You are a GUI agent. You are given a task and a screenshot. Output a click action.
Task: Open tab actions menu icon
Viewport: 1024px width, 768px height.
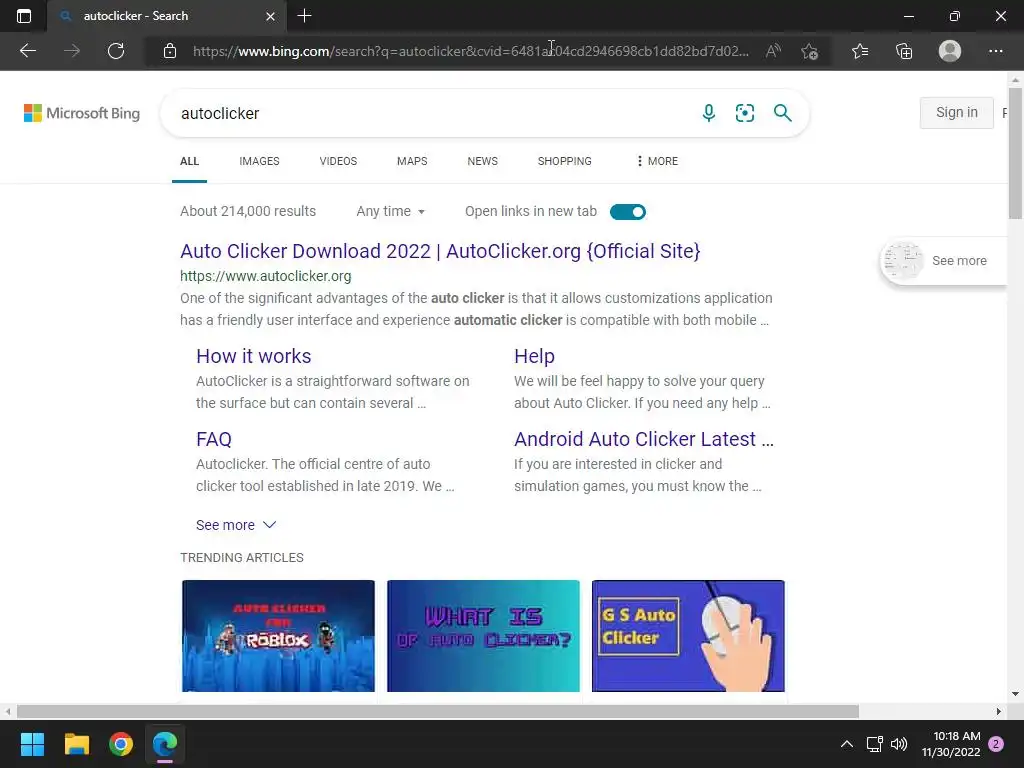point(24,16)
